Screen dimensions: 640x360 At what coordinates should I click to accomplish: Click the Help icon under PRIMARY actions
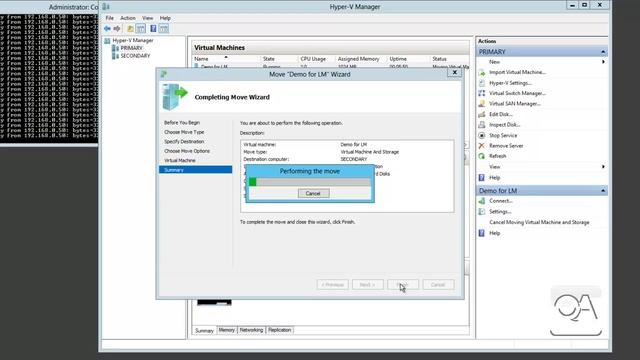click(482, 178)
